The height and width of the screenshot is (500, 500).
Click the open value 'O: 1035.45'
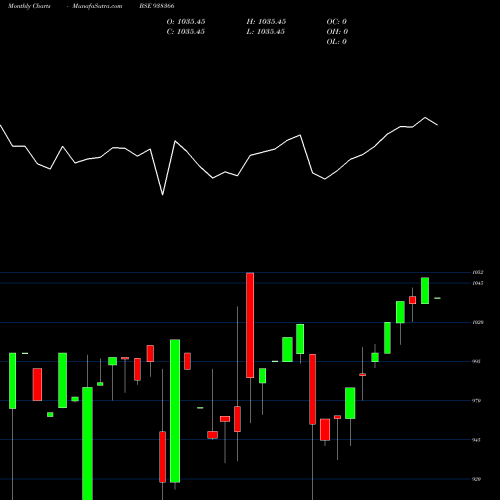186,22
